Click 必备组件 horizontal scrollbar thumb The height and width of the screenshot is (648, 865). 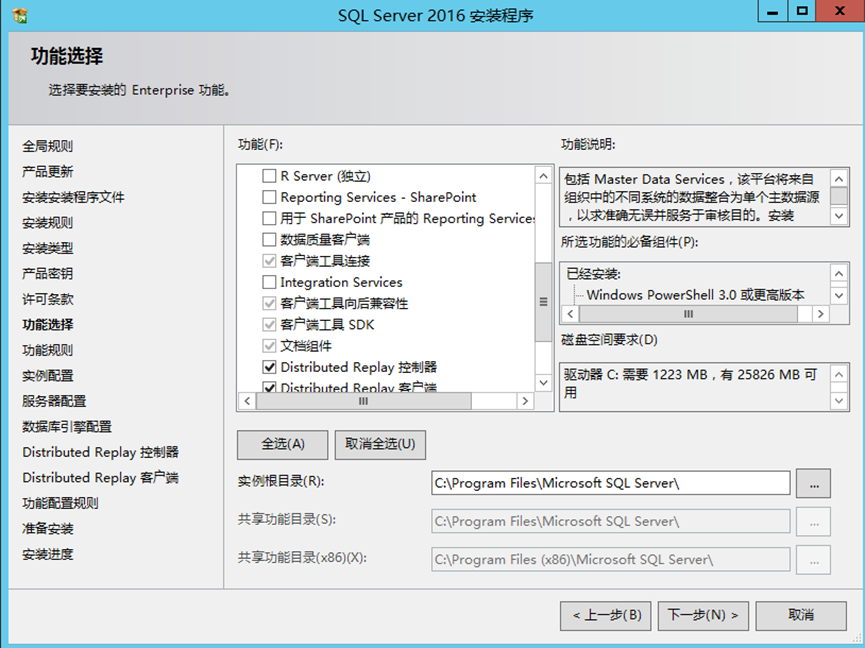[688, 314]
